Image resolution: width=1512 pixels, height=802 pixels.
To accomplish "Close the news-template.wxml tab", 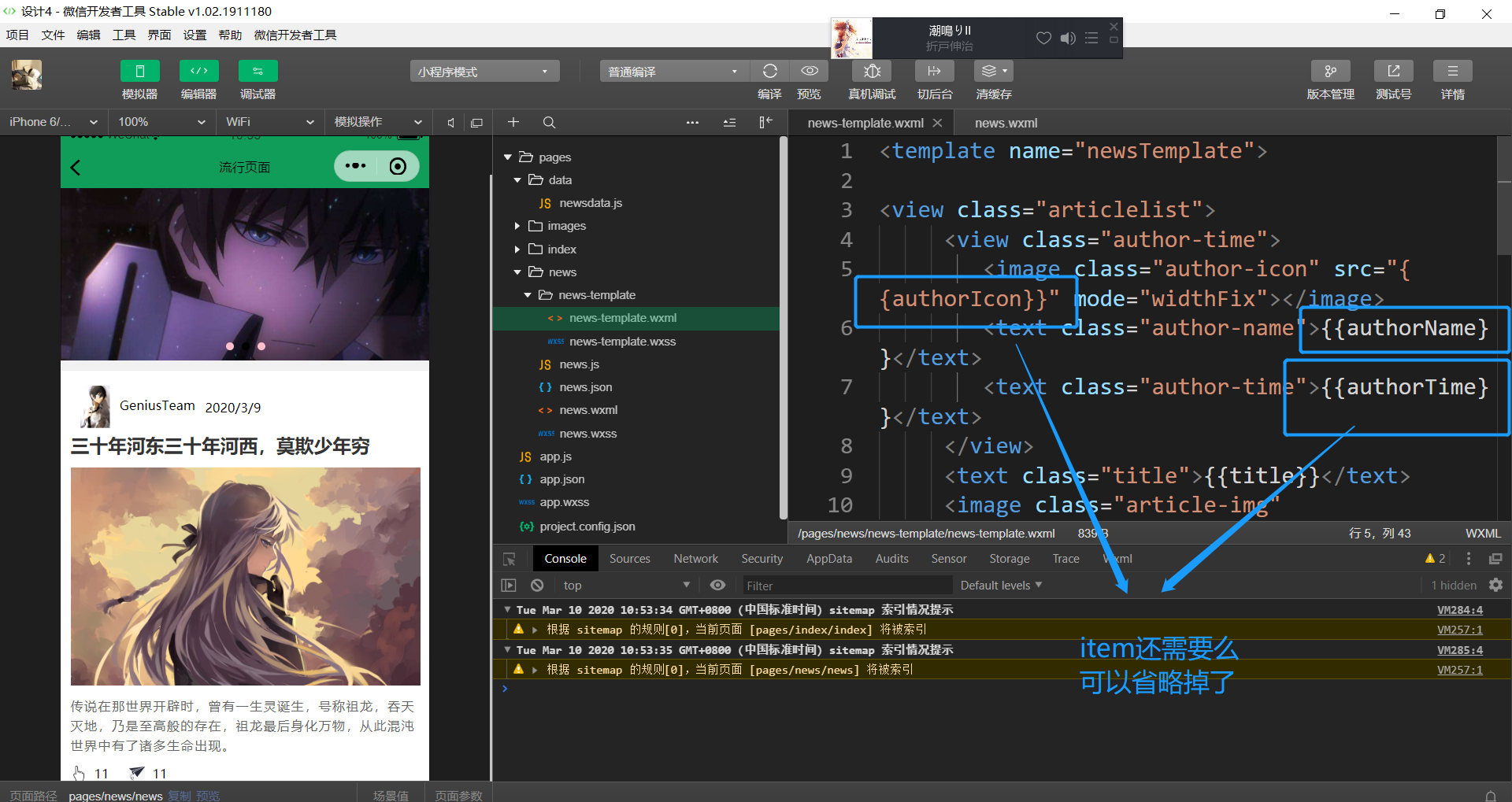I will click(x=937, y=123).
